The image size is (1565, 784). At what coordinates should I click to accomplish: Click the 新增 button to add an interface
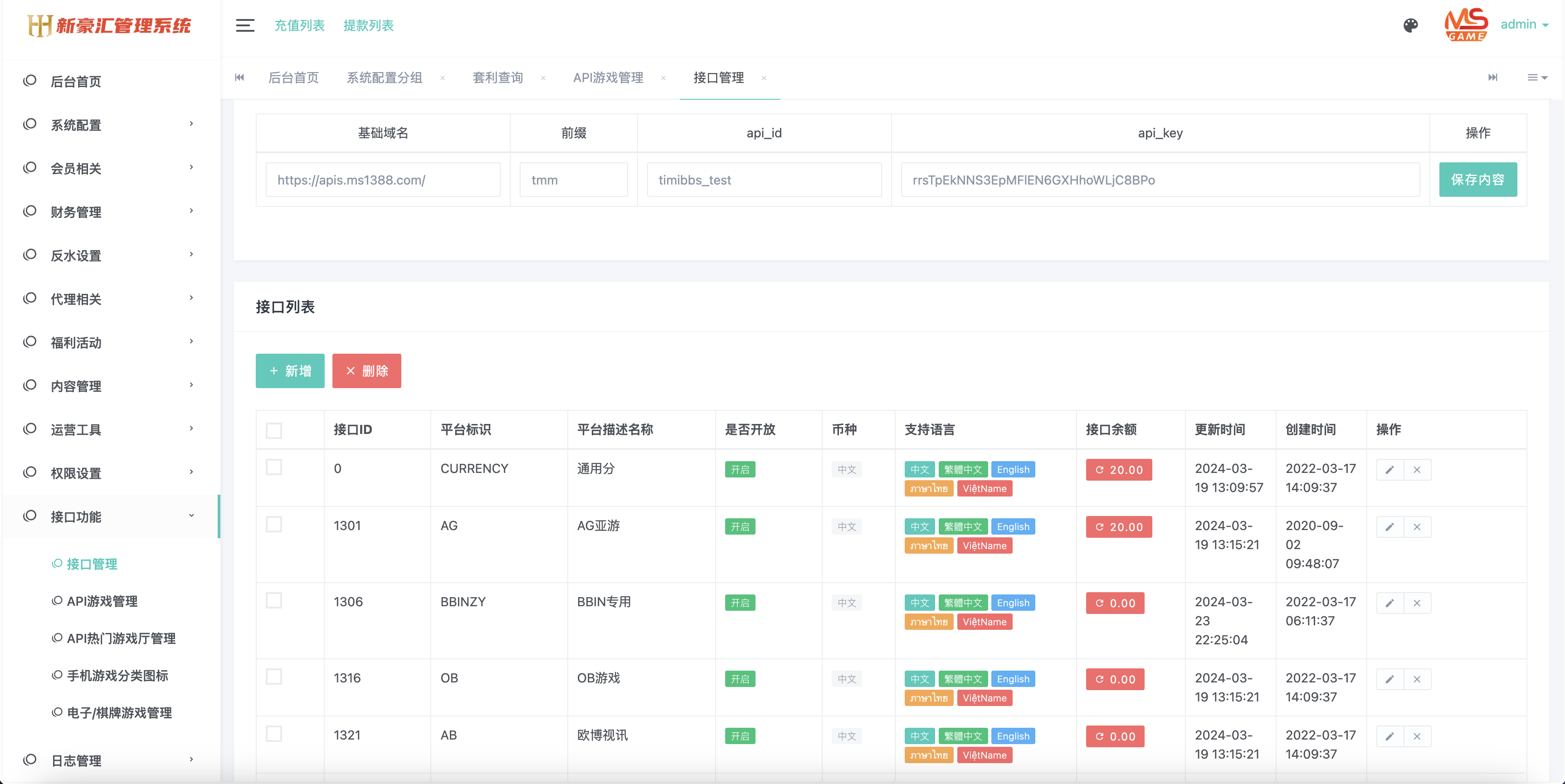point(290,371)
